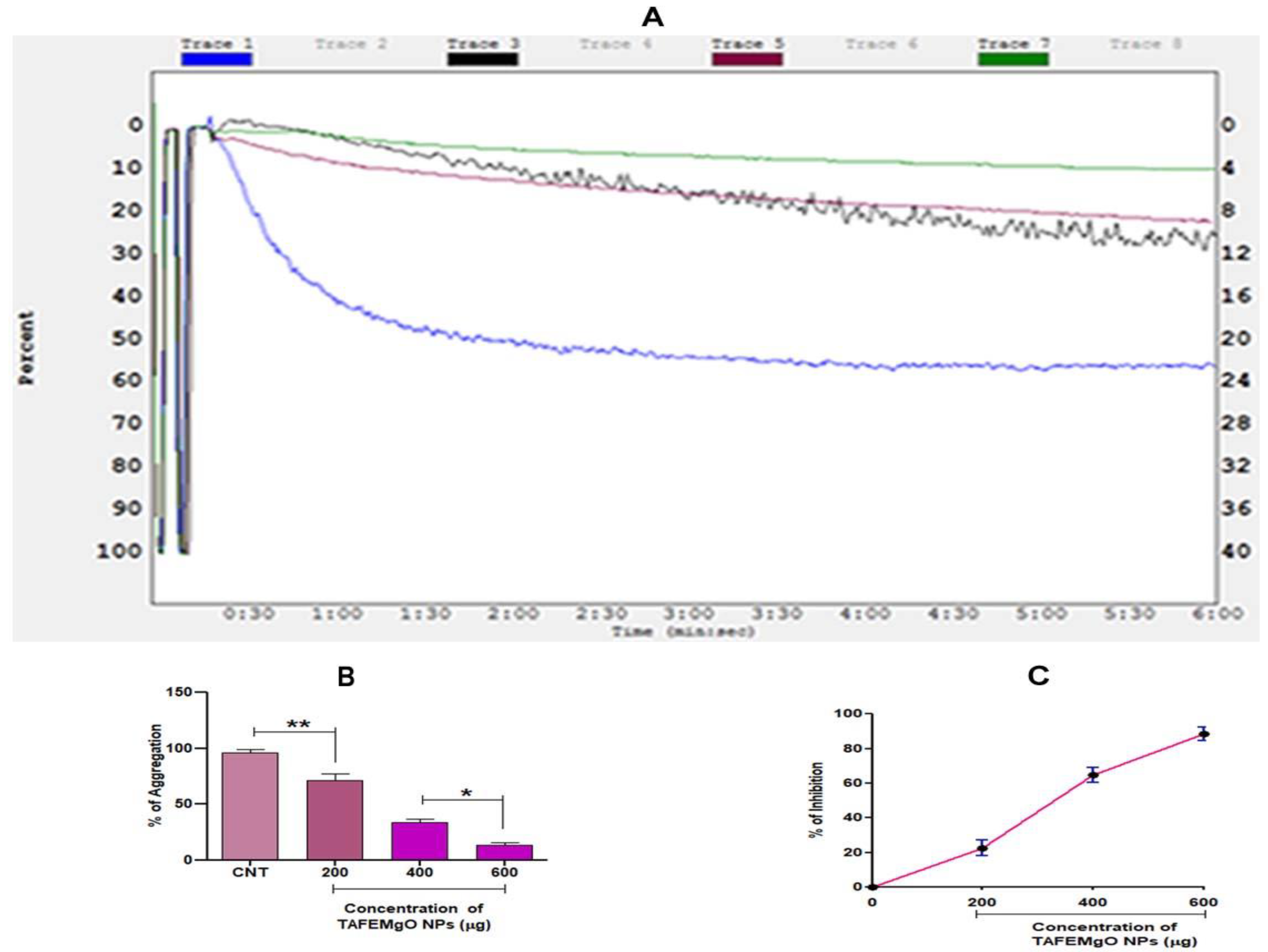Click the Trace 5 legend label
The image size is (1268, 952).
(x=748, y=44)
